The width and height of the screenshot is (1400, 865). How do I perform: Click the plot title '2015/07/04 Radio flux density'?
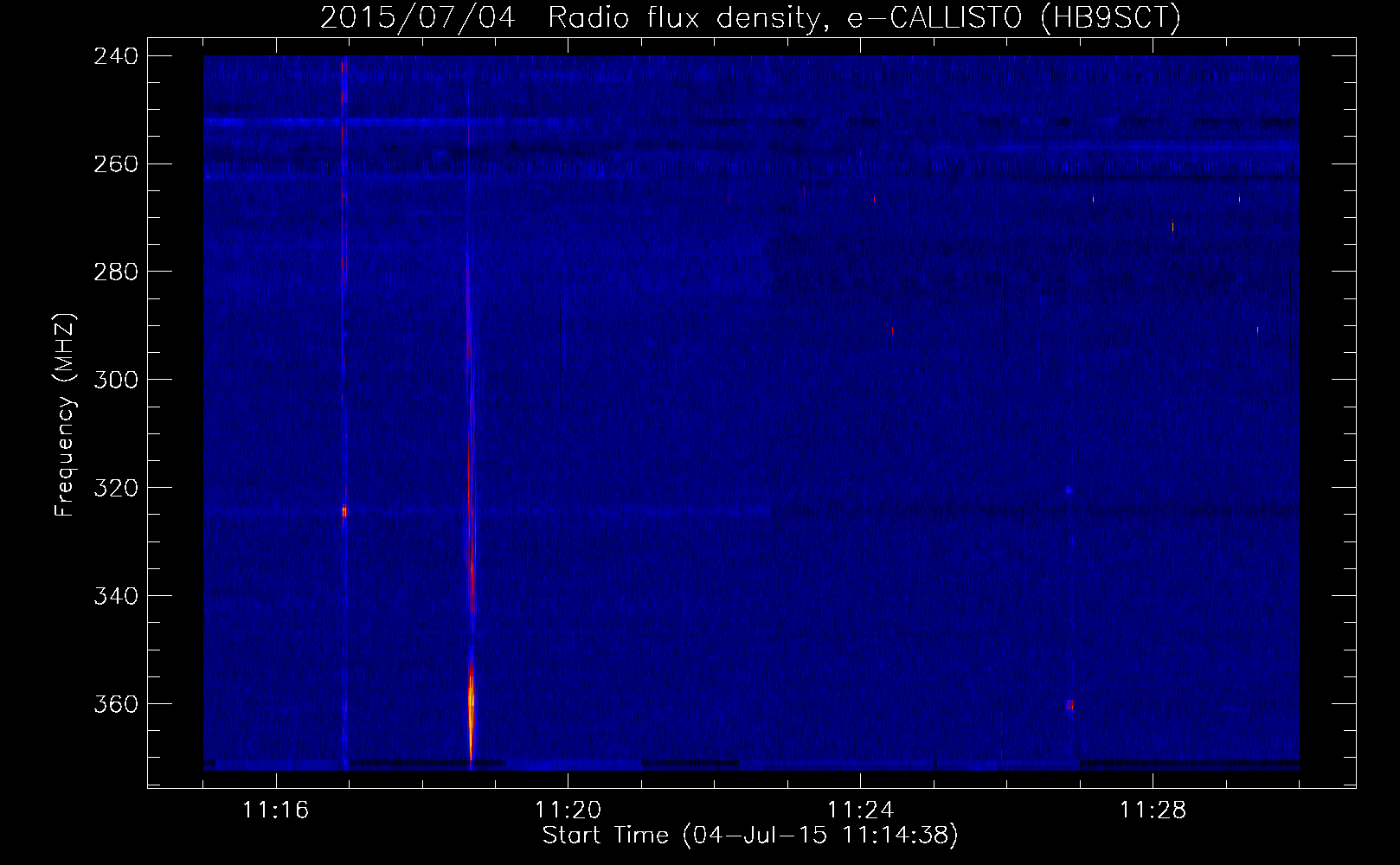coord(570,17)
